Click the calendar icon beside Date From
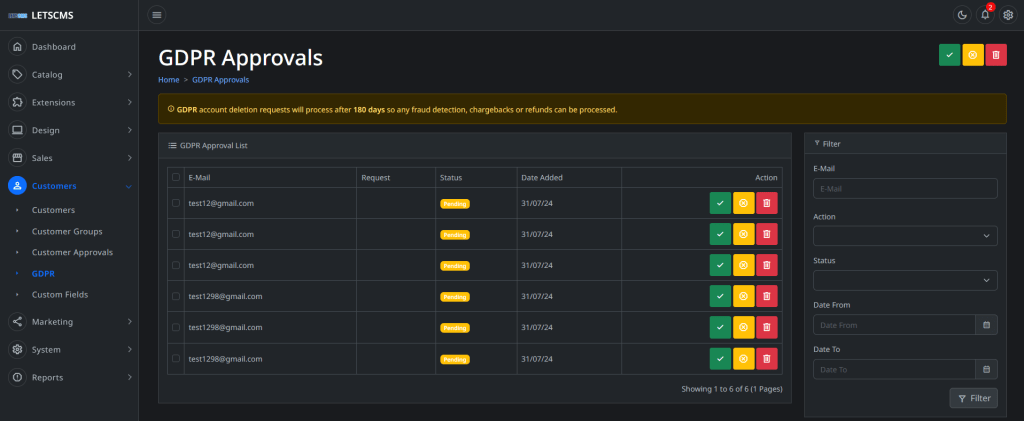This screenshot has width=1024, height=421. pos(986,325)
